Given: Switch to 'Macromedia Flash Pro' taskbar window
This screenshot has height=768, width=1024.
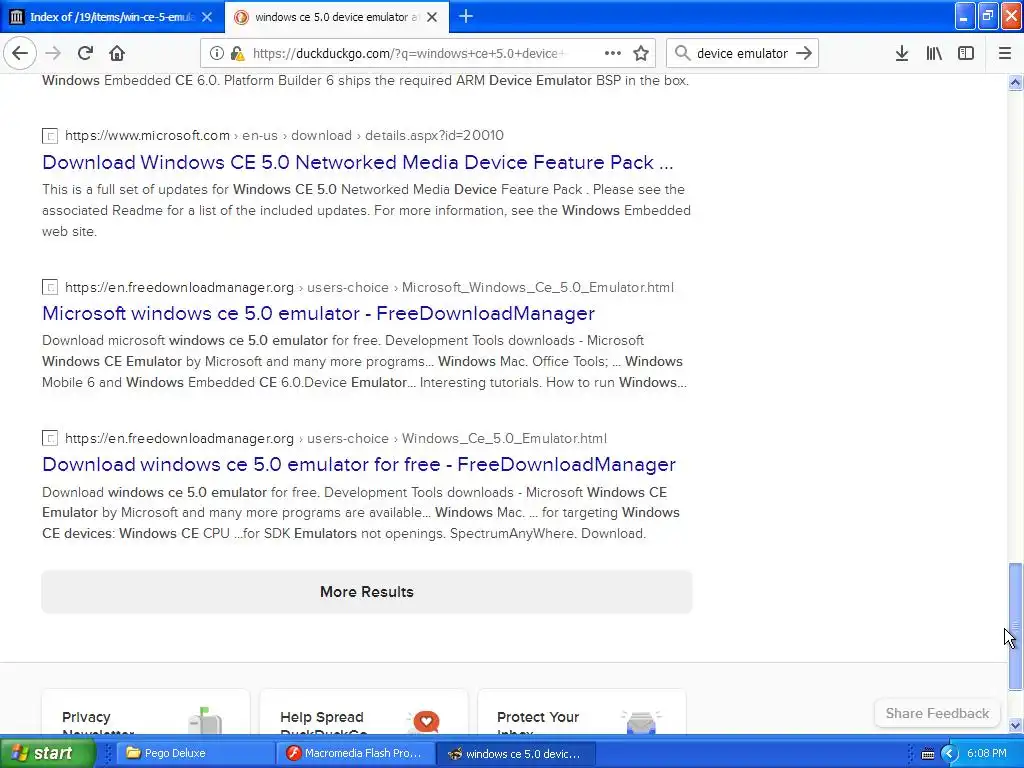Looking at the screenshot, I should [x=356, y=753].
